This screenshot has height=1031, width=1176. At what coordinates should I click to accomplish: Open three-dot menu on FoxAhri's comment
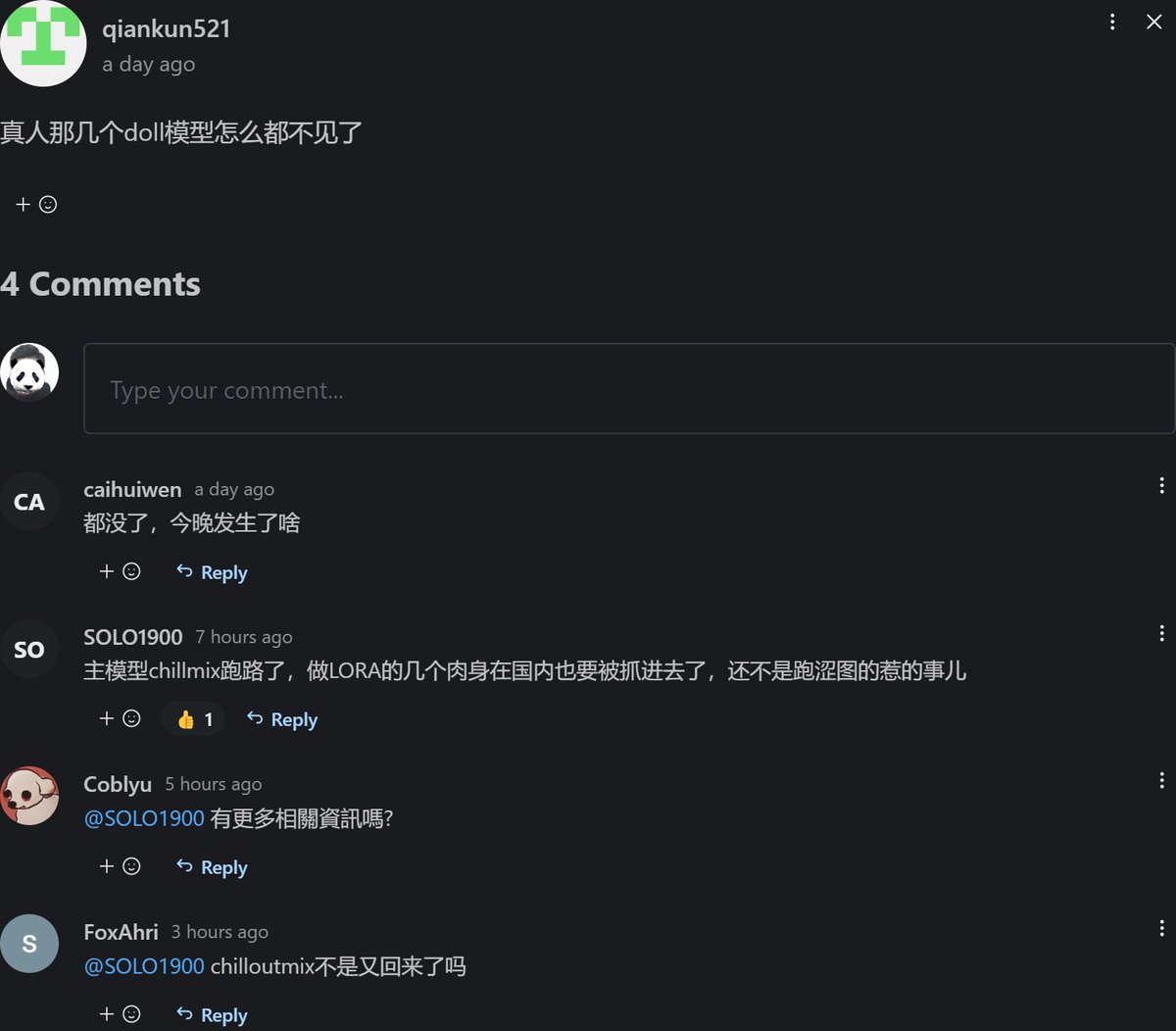pos(1161,928)
